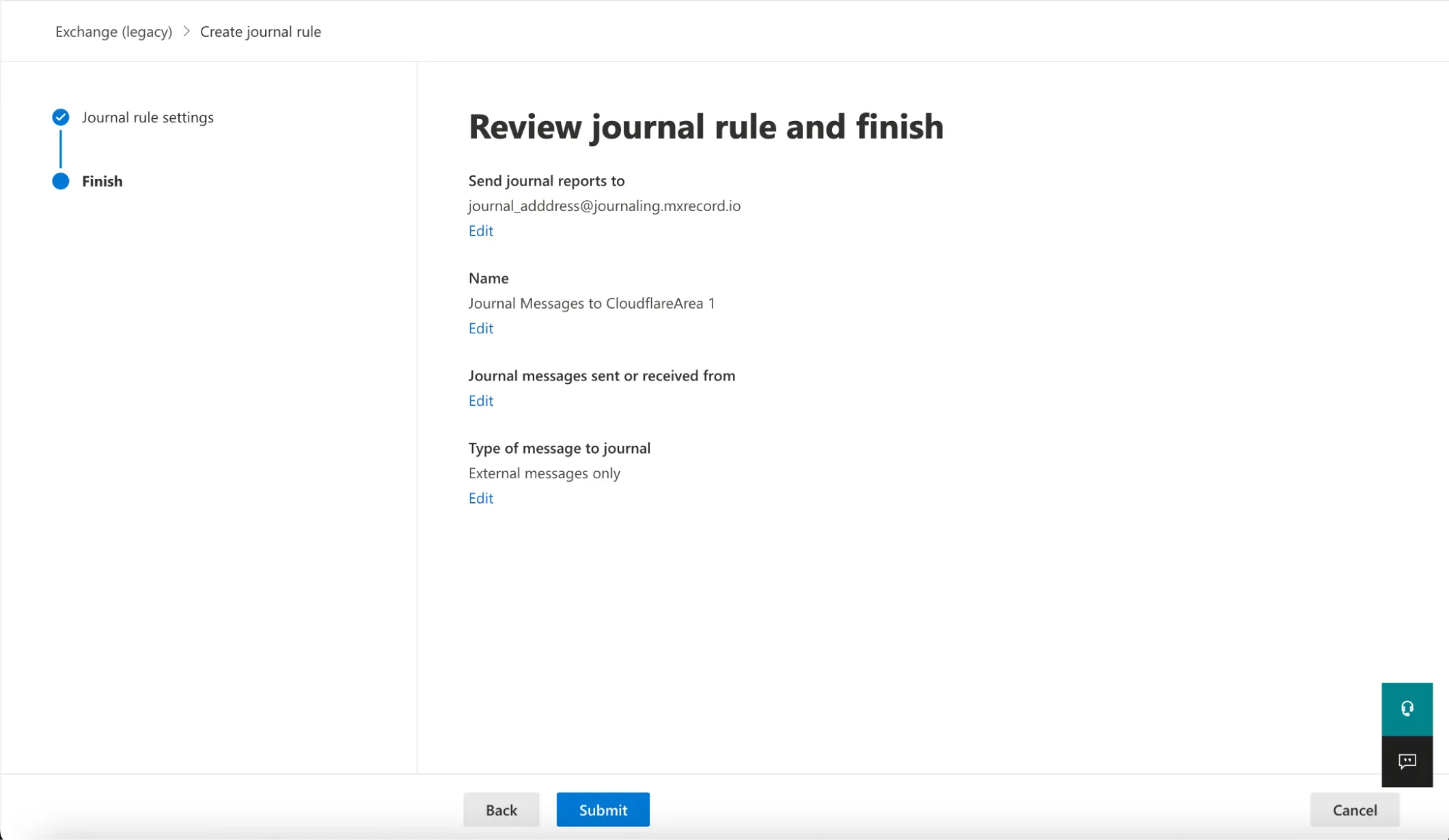Screen dimensions: 1449x840
Task: Submit the journal rule
Action: pos(602,810)
